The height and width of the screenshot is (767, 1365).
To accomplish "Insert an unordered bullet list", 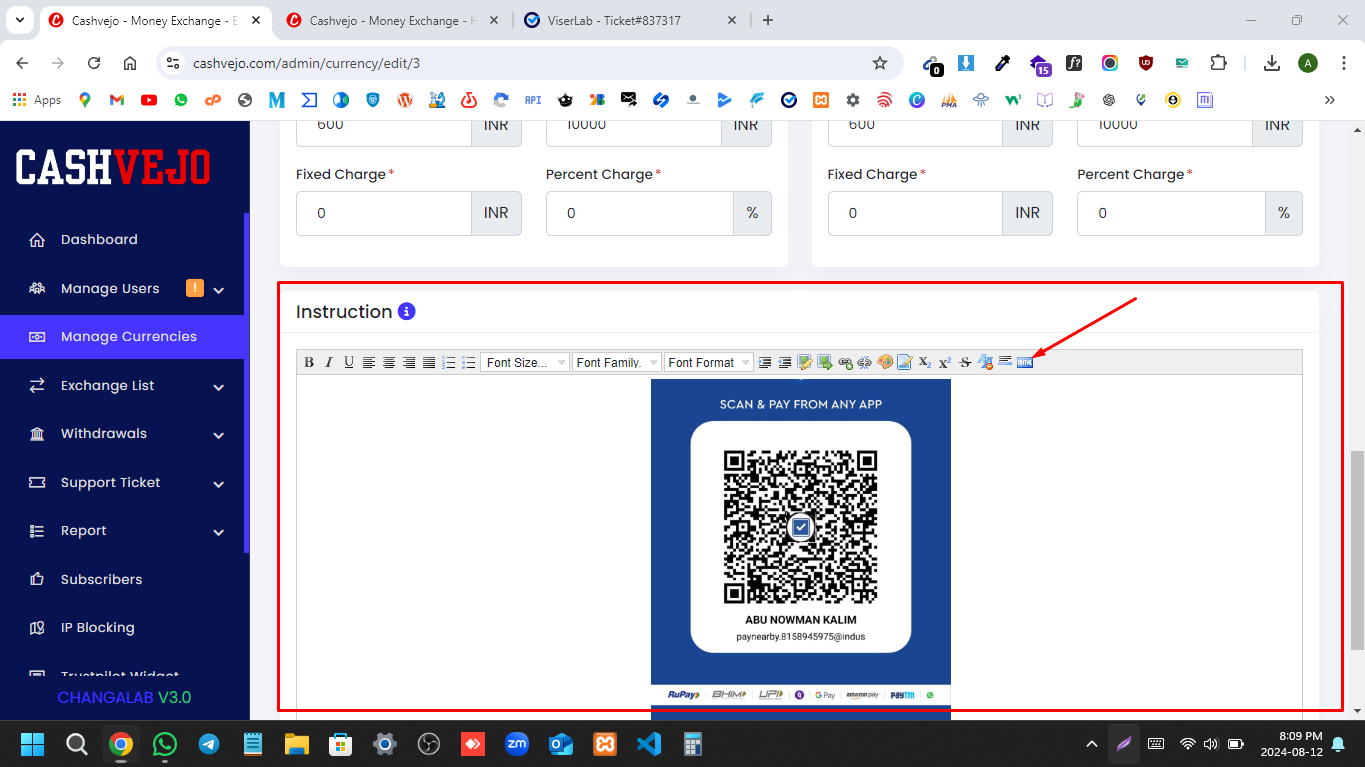I will [469, 362].
